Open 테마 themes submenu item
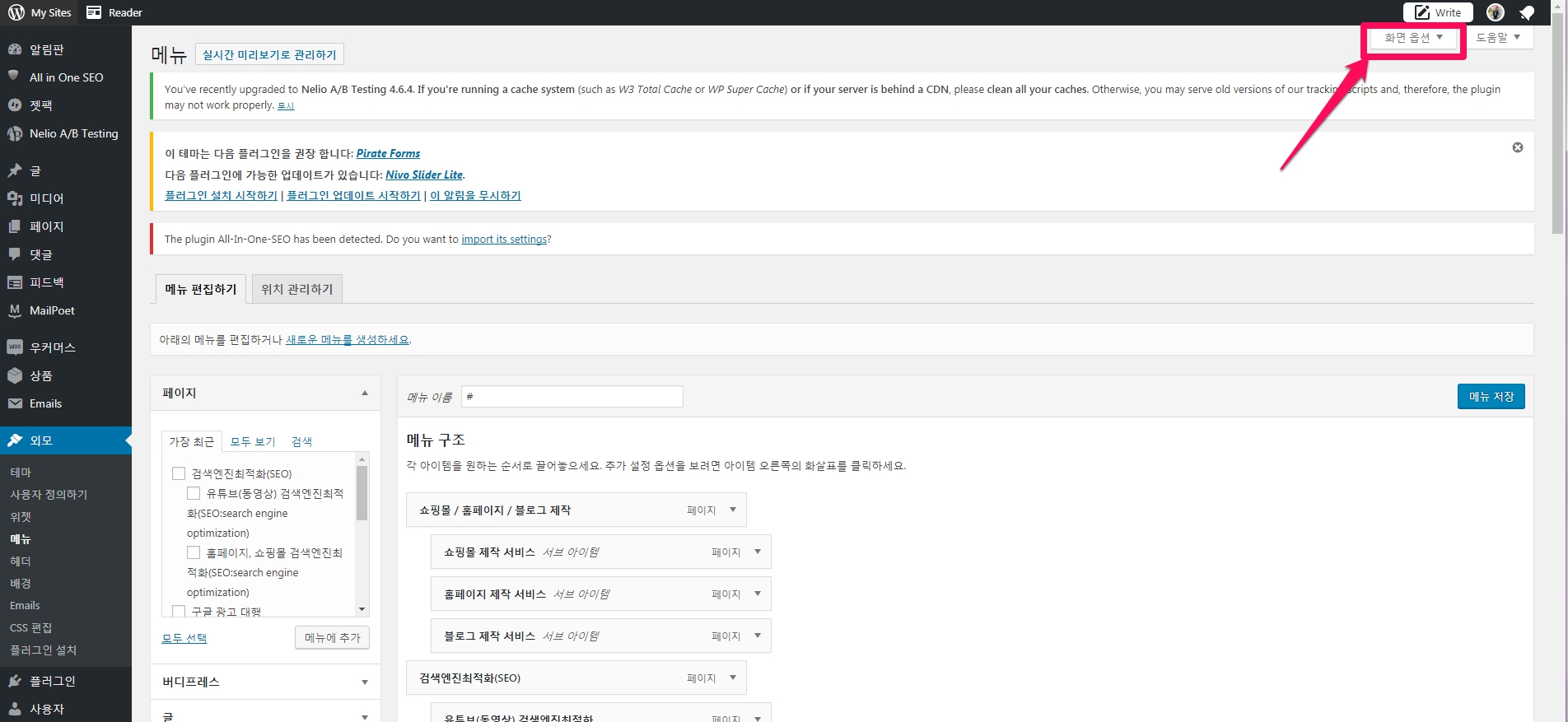This screenshot has width=1568, height=722. click(21, 473)
